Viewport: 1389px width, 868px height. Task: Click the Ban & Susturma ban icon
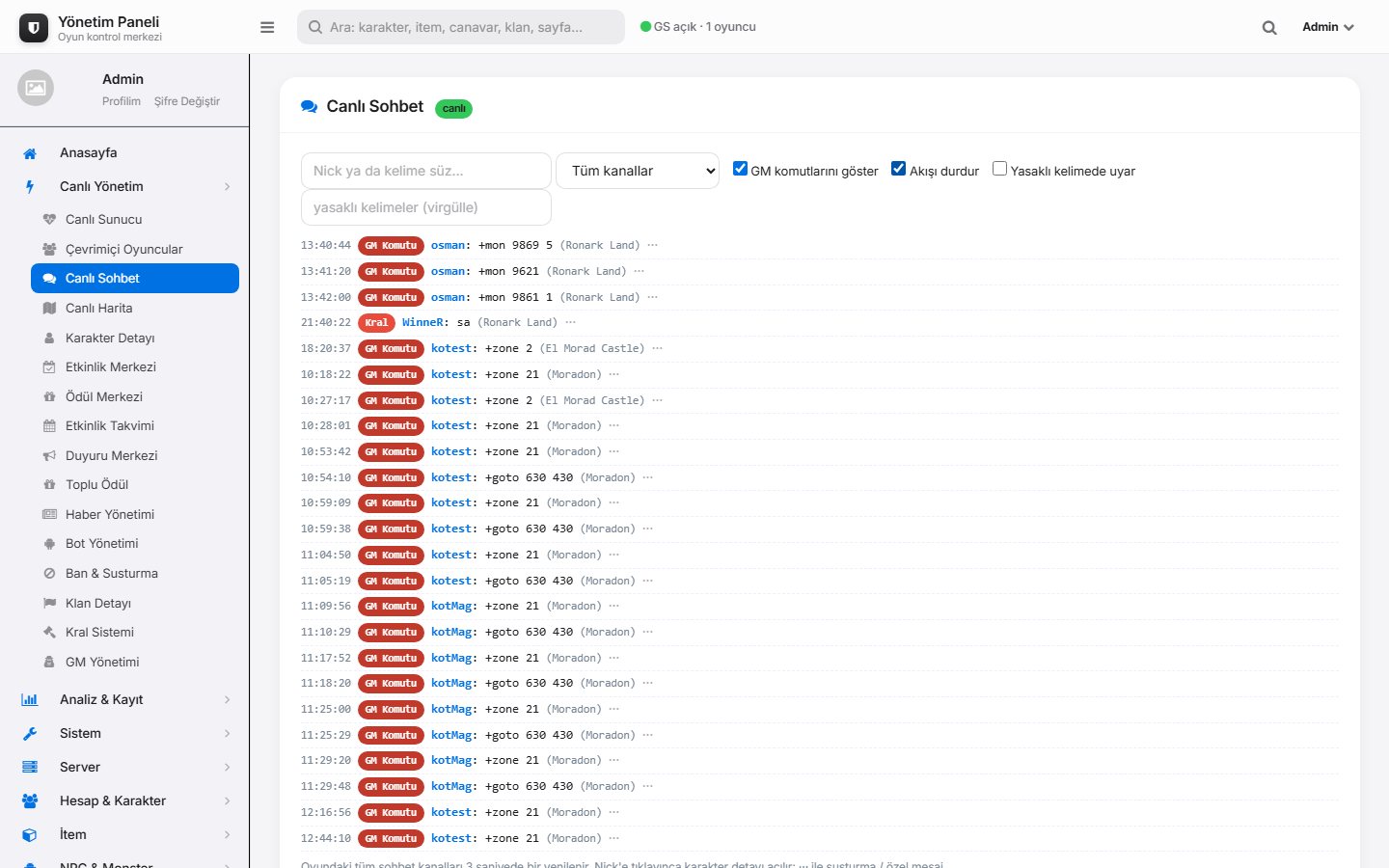[49, 573]
